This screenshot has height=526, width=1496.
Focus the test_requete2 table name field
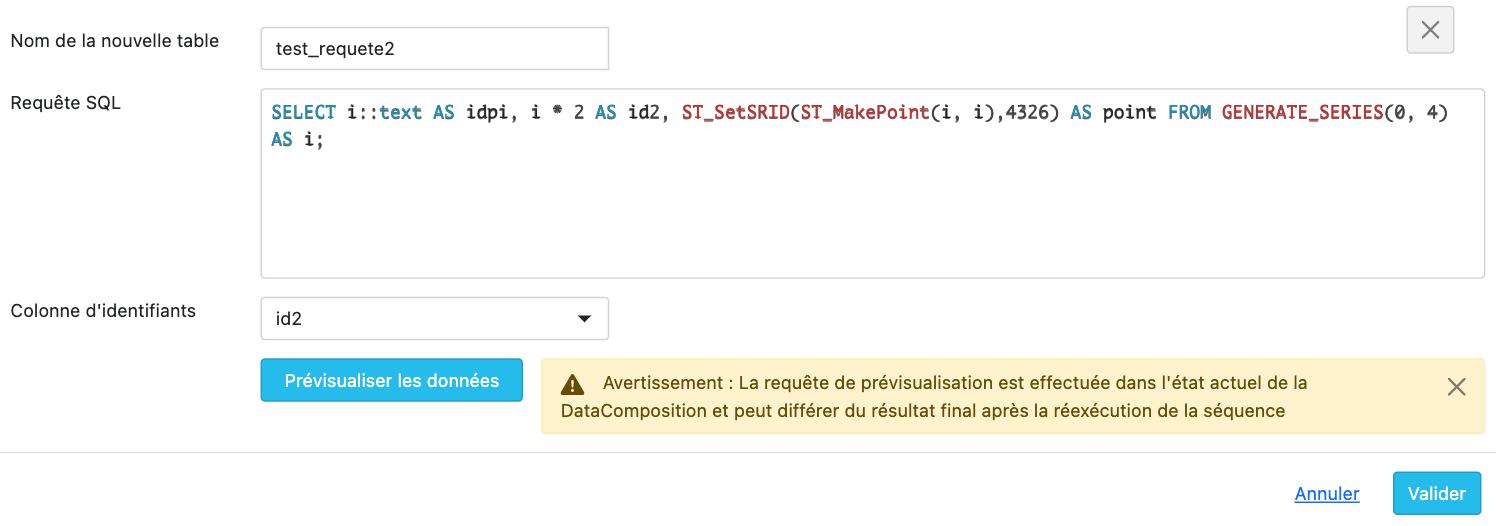(x=434, y=48)
